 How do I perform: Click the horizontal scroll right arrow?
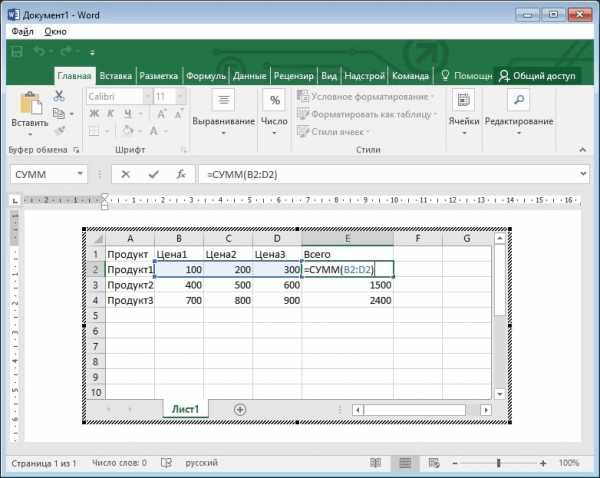(486, 410)
